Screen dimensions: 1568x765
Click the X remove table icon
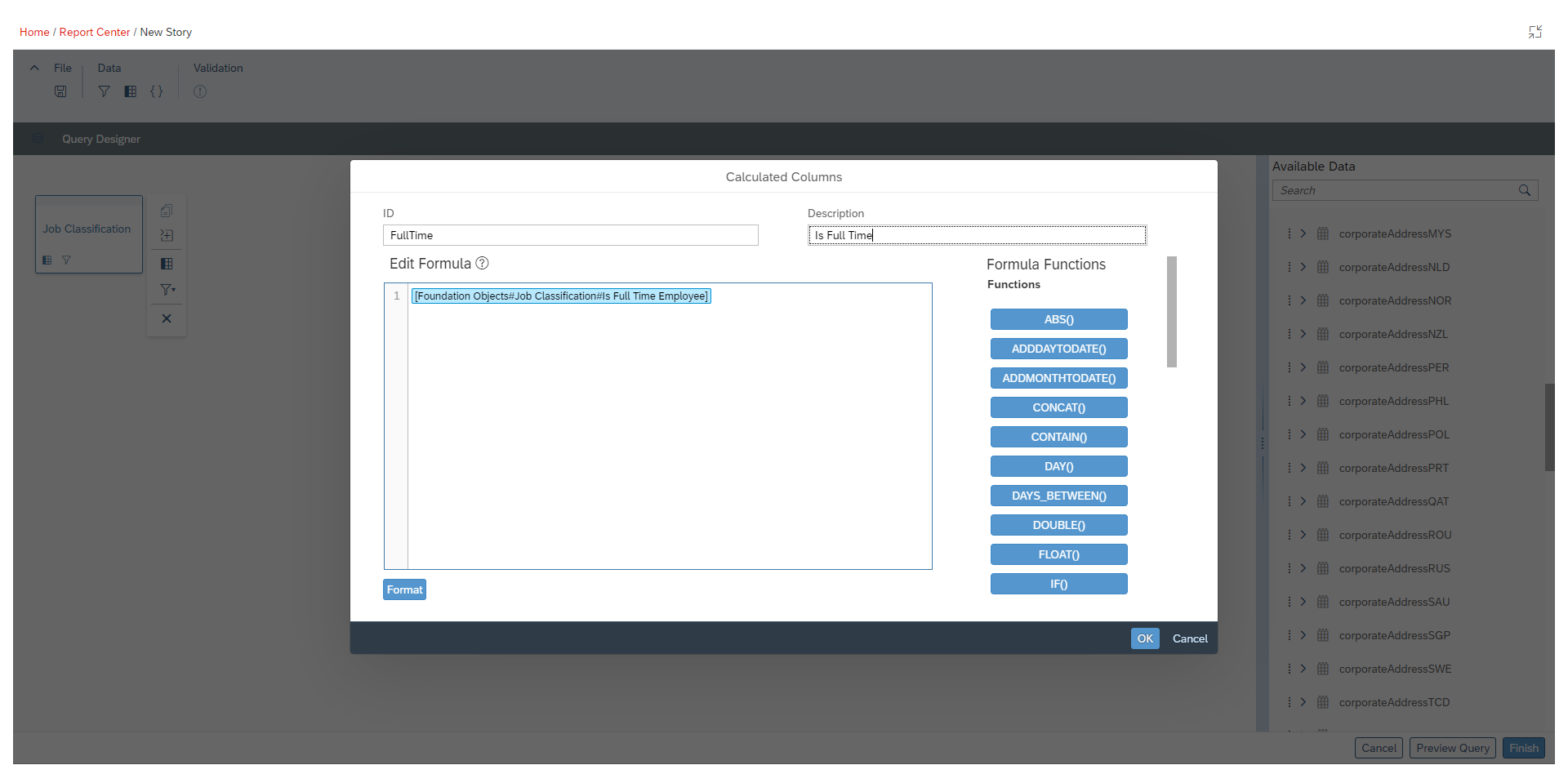(x=167, y=318)
